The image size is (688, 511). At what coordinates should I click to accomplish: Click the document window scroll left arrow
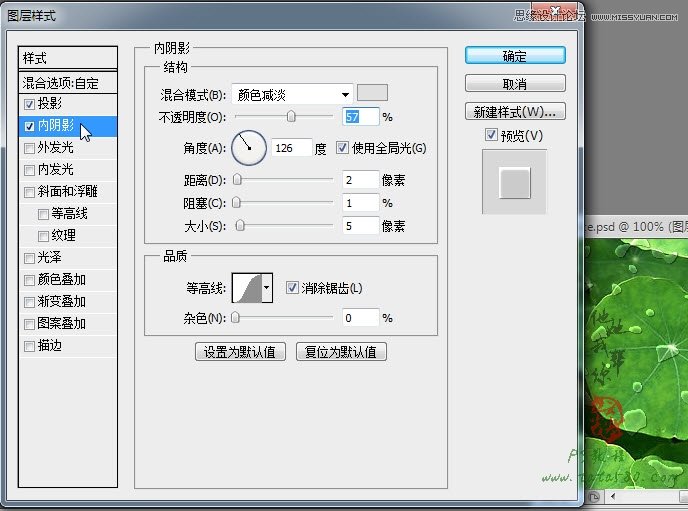pyautogui.click(x=613, y=497)
